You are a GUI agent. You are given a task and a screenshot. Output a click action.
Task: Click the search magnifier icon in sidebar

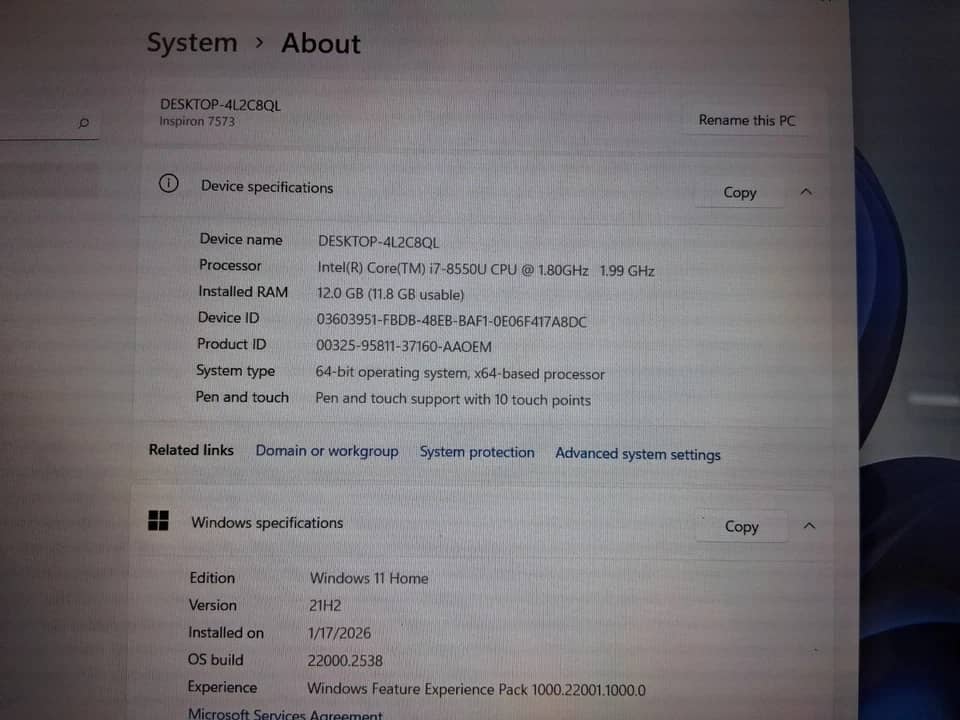coord(84,123)
